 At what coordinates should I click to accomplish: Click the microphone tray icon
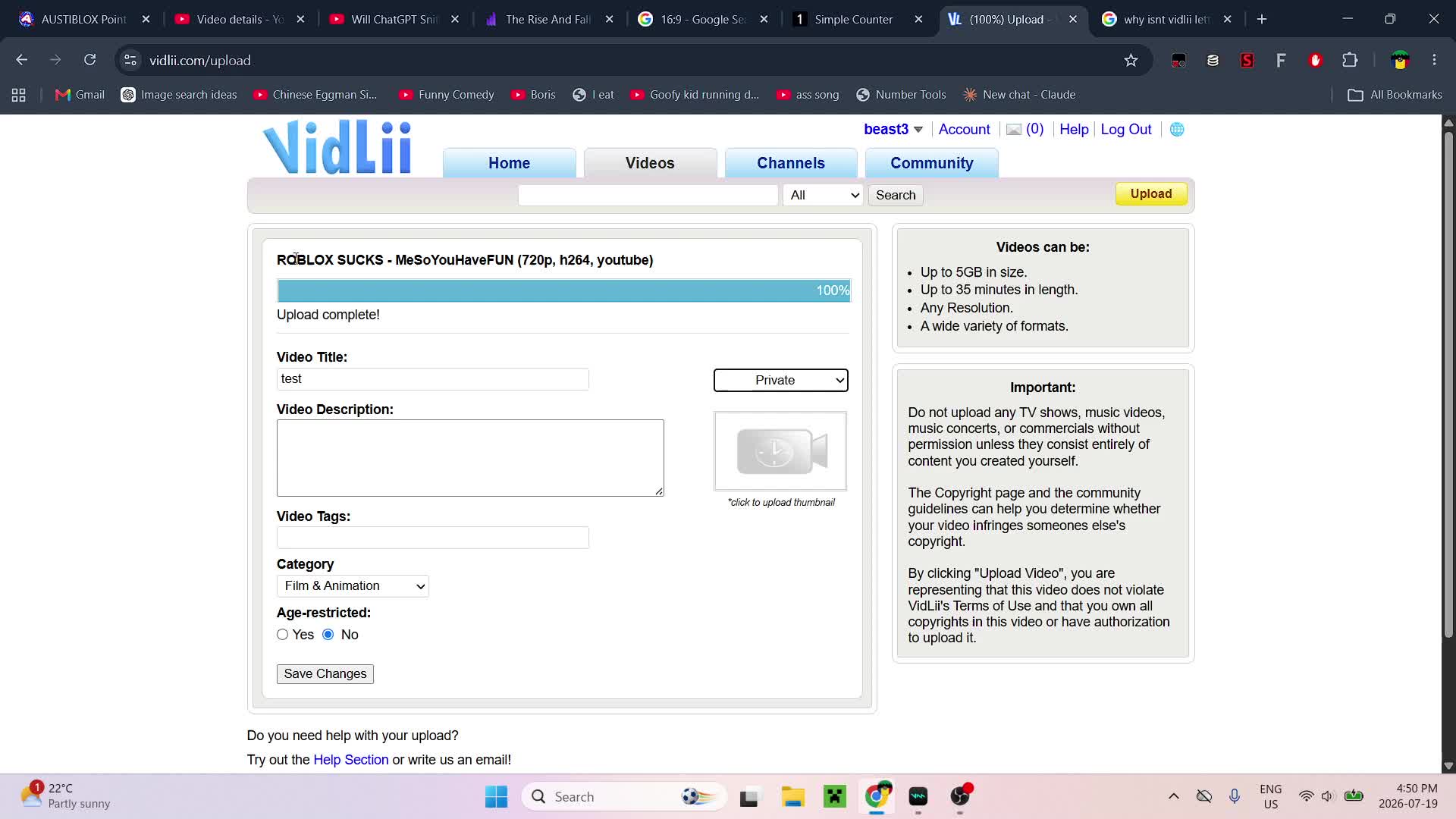(x=1235, y=796)
